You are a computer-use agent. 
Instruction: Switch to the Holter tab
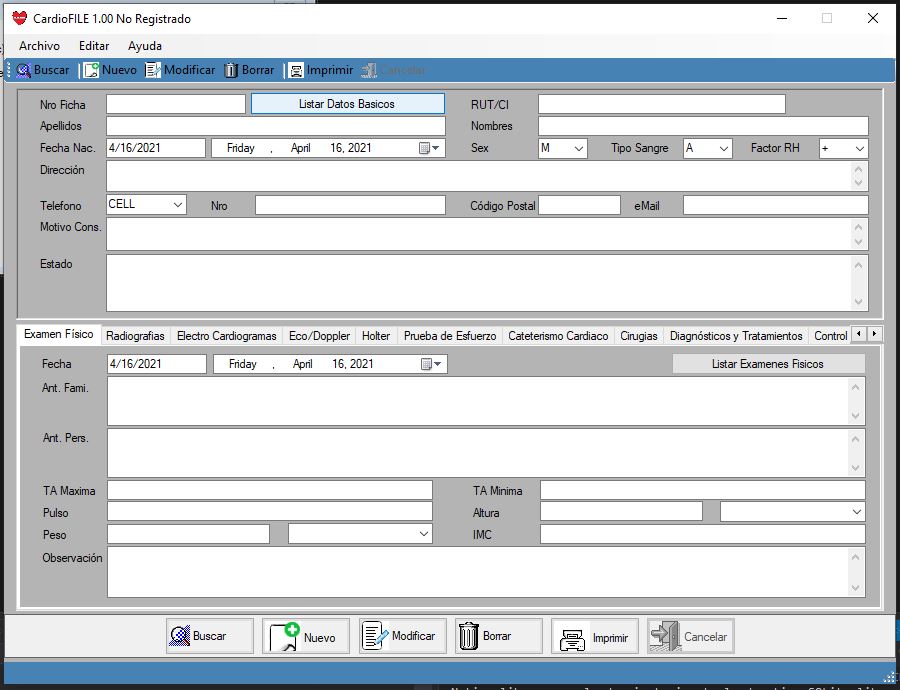tap(376, 336)
